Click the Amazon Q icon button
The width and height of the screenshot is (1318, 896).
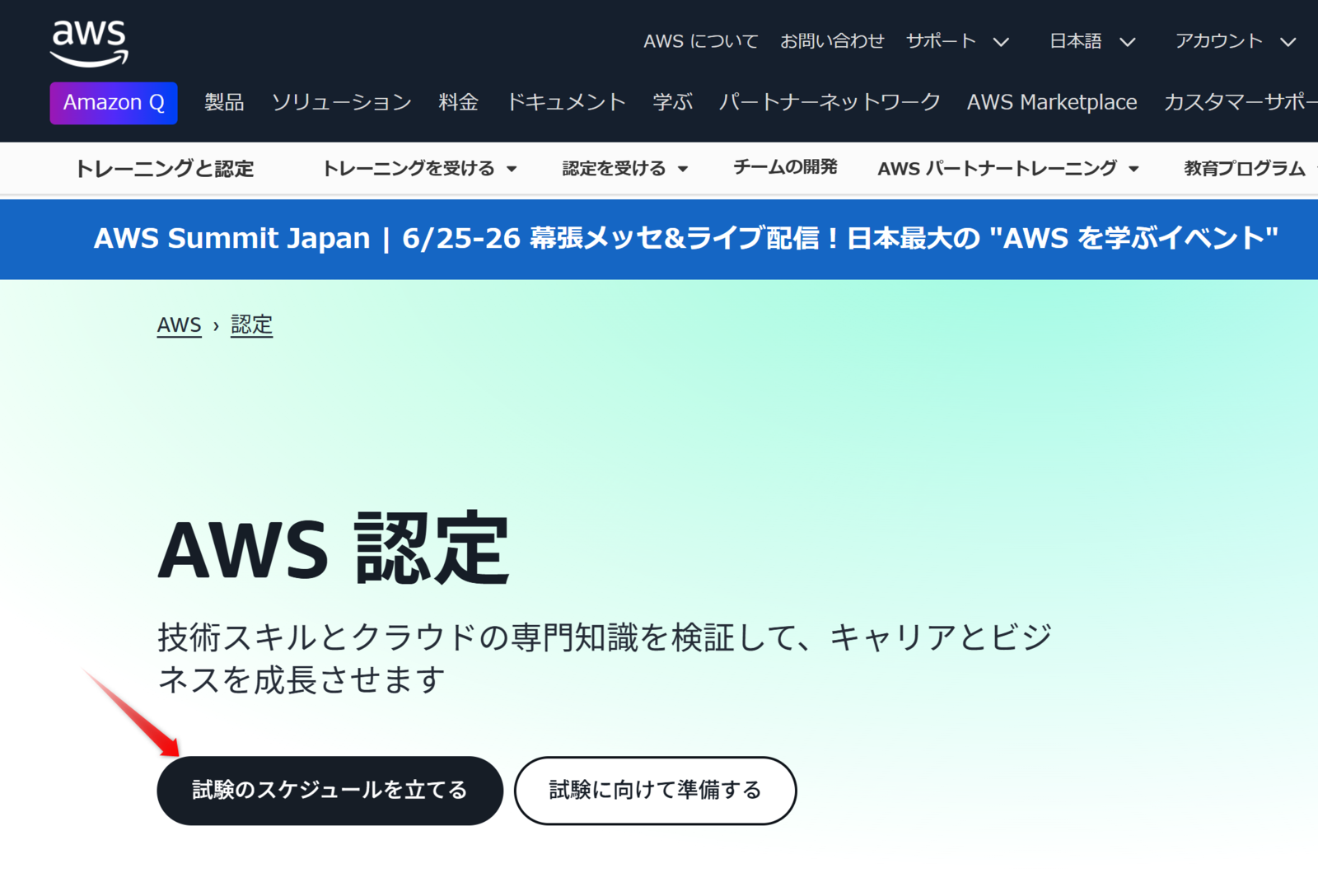(113, 103)
